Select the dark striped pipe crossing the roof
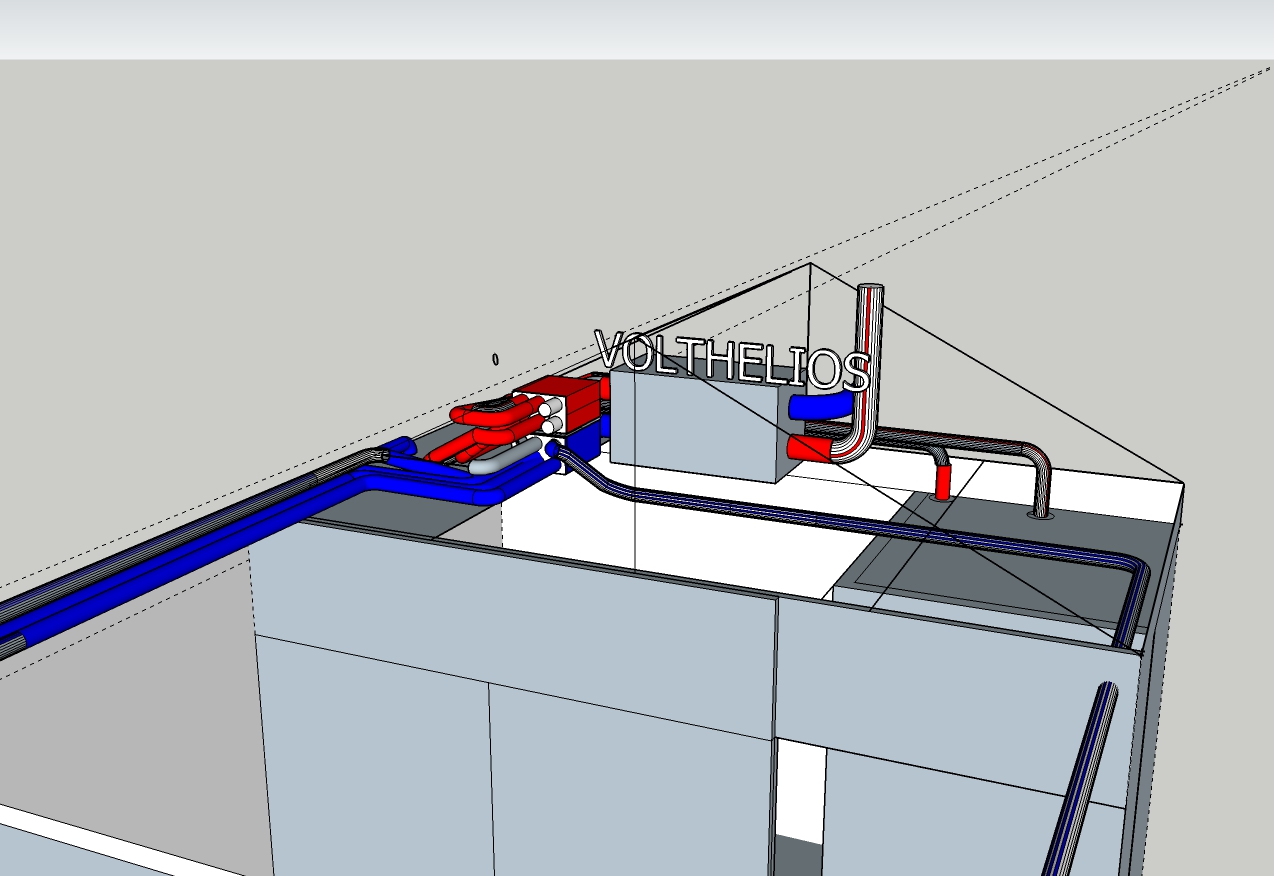 (x=850, y=526)
